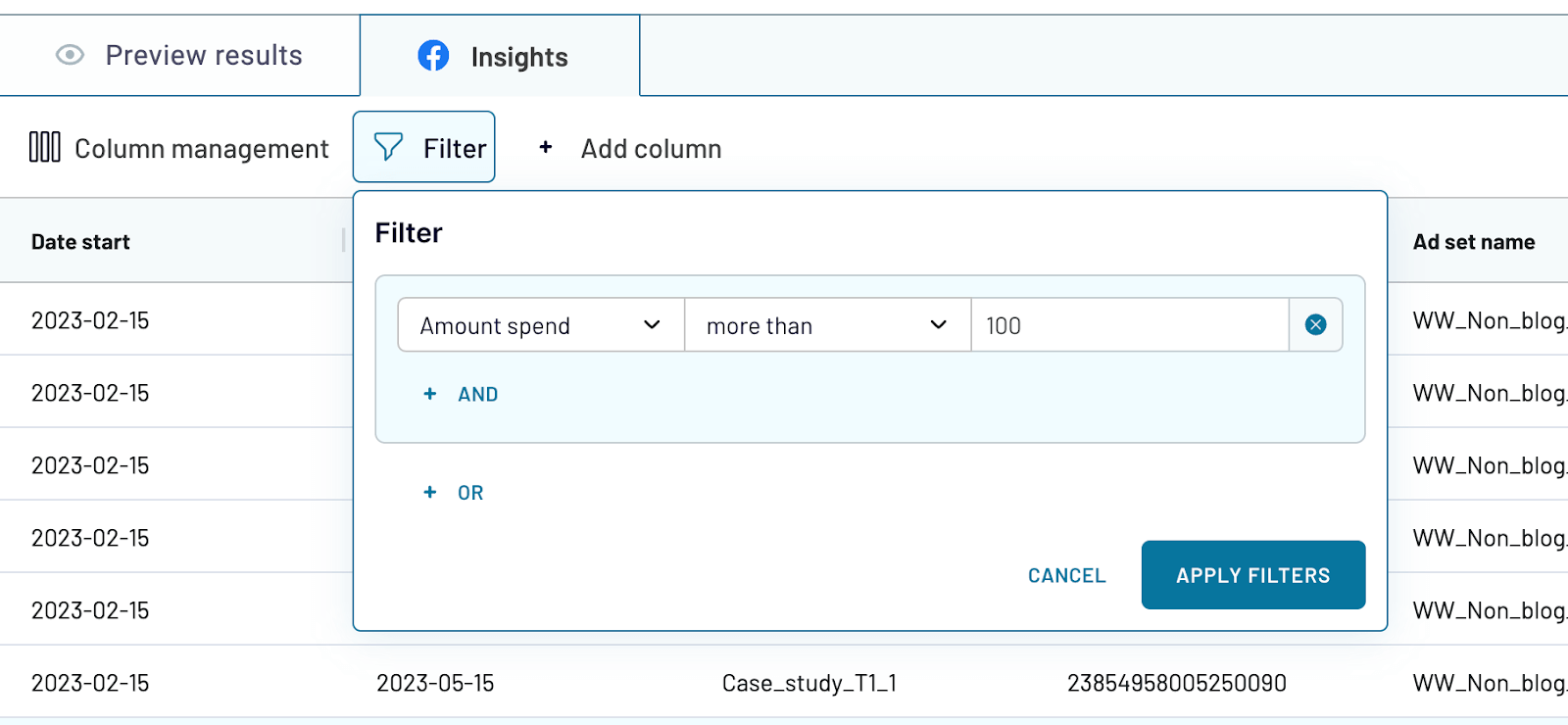Screen dimensions: 1568x725
Task: Cancel the filter dialog
Action: (1066, 576)
